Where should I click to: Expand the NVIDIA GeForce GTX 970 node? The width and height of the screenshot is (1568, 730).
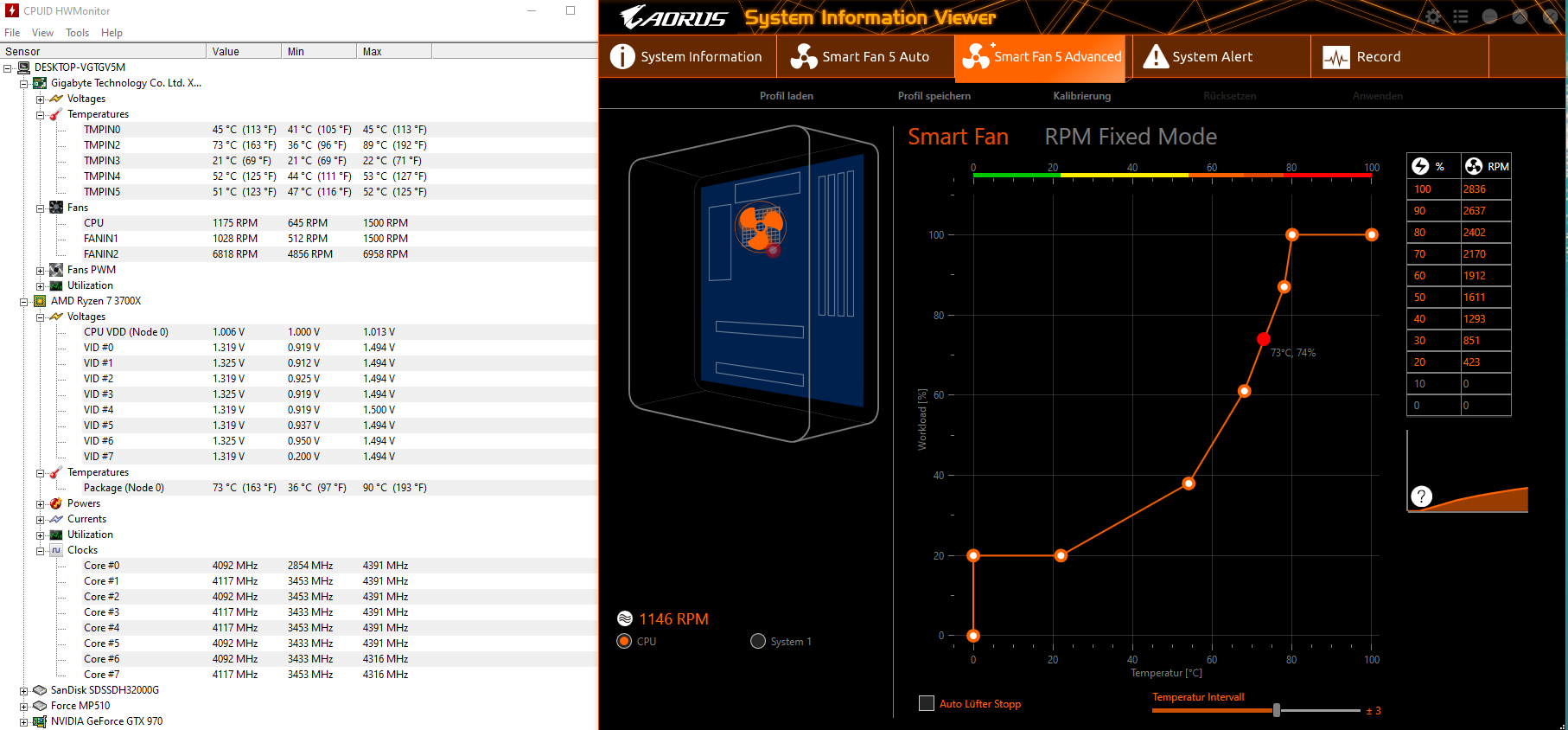24,721
